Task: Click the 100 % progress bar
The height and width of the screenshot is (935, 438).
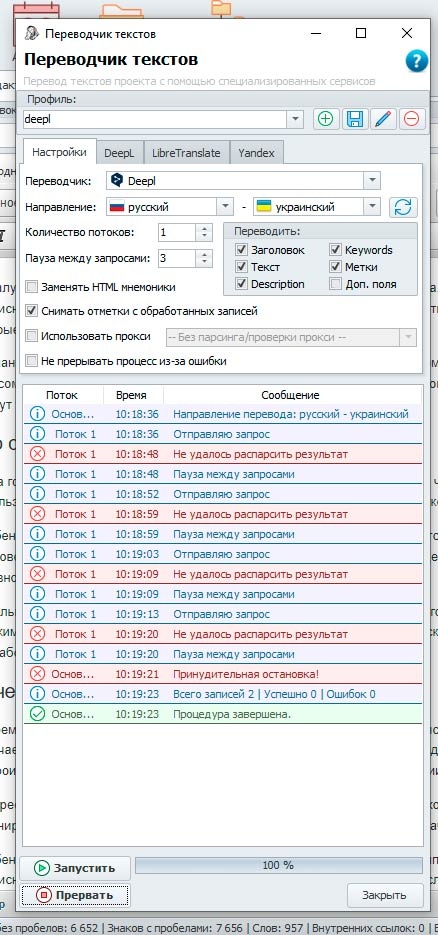Action: coord(278,865)
